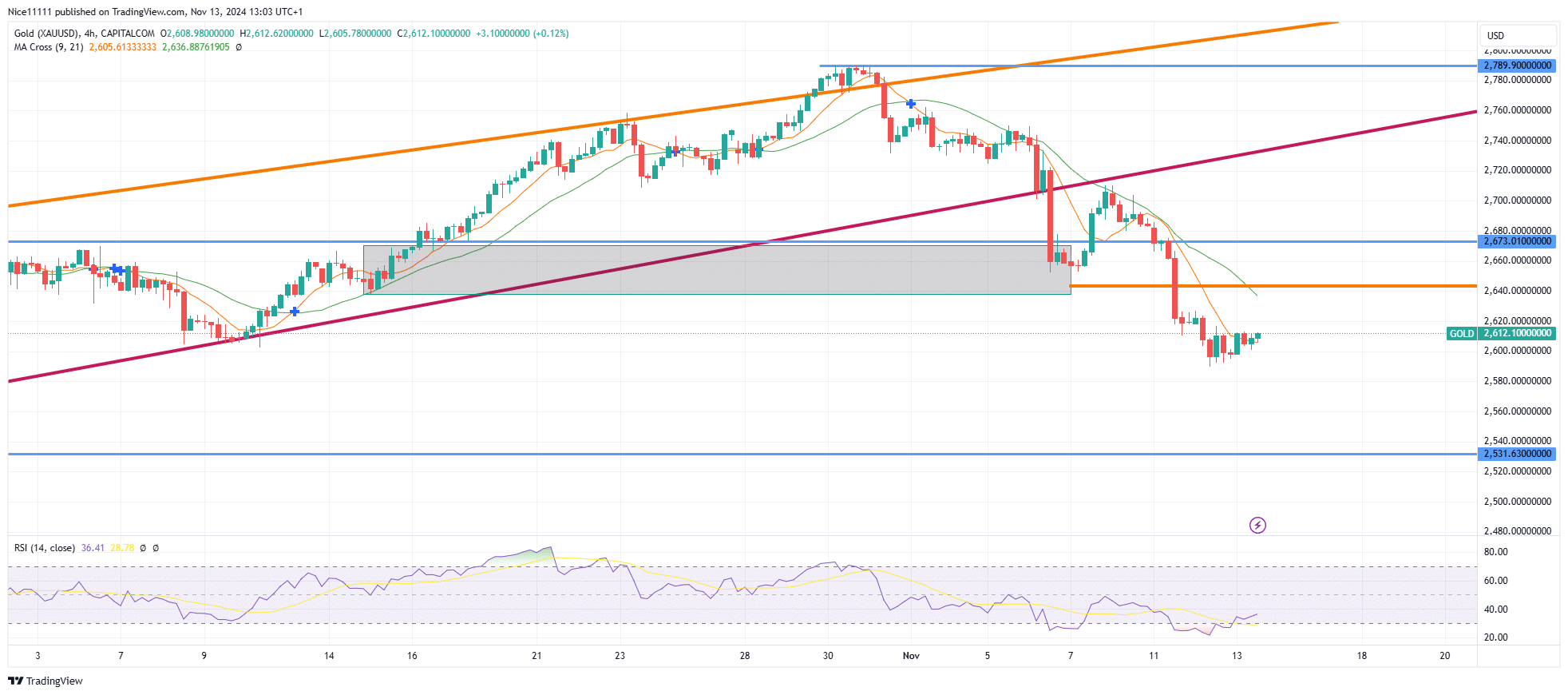Click the Gold (XAUUSD) symbol title
This screenshot has height=695, width=1568.
point(46,34)
